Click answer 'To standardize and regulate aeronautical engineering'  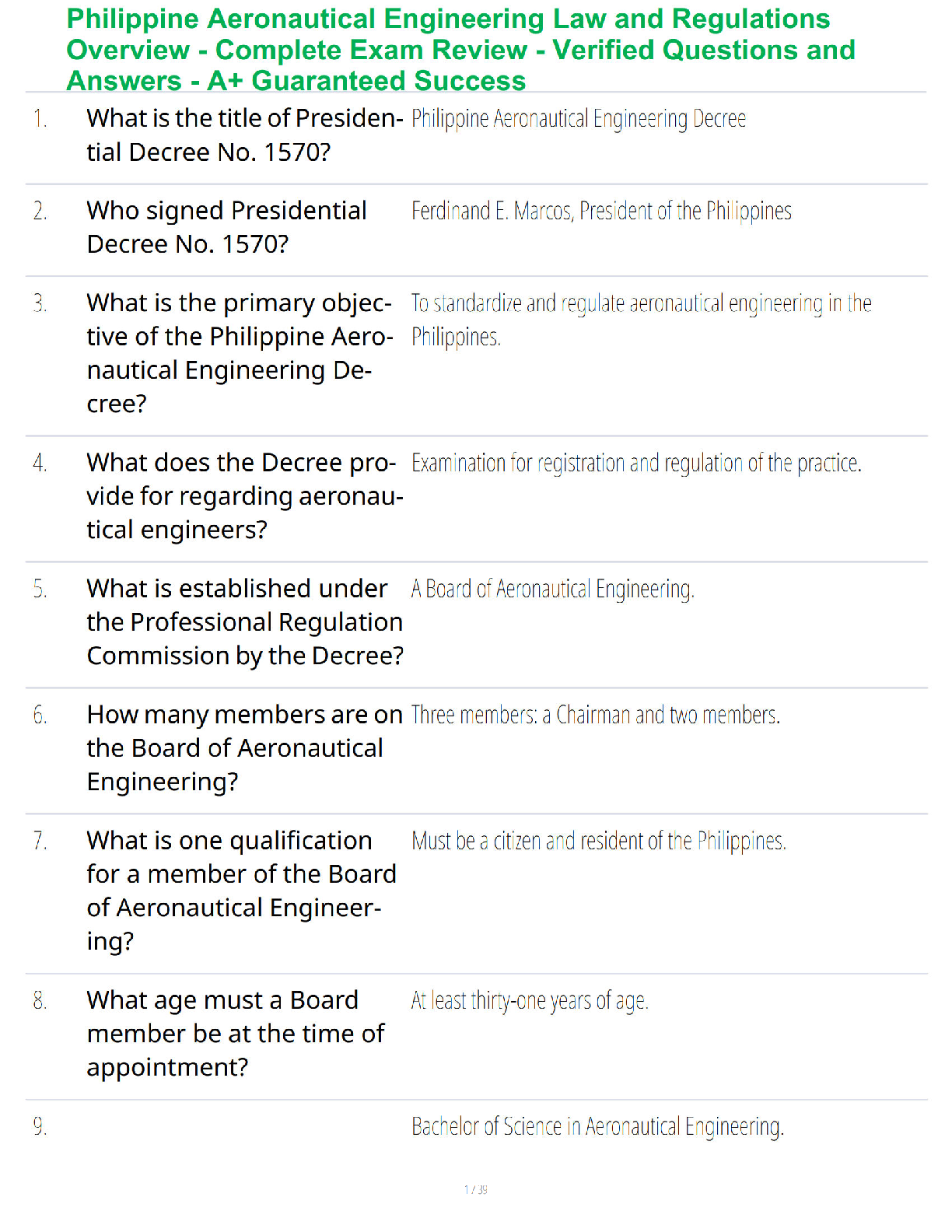(642, 320)
